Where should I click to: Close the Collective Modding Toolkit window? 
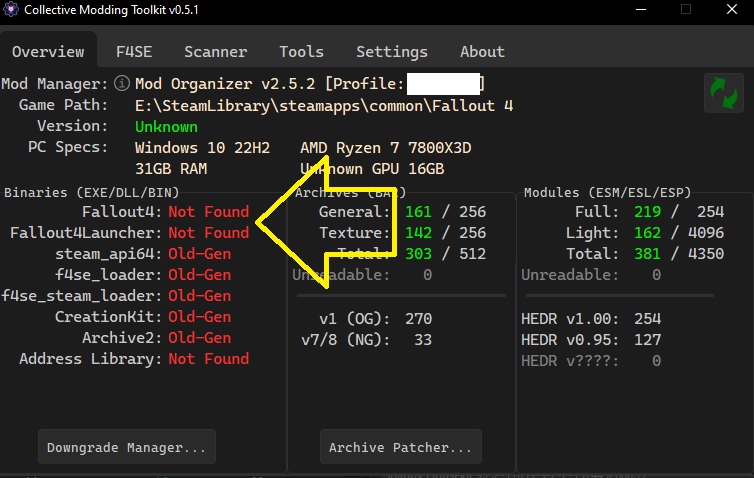click(x=732, y=10)
